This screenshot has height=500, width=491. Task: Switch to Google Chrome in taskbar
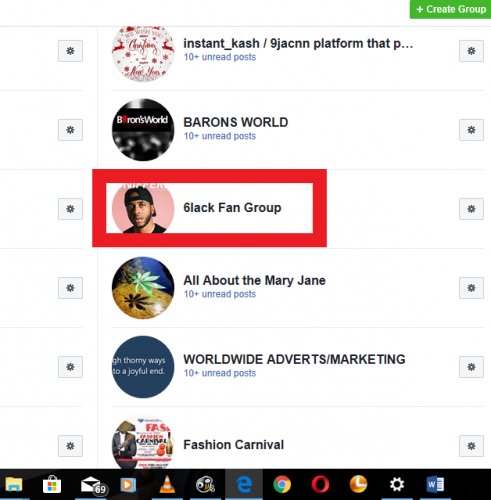click(282, 484)
